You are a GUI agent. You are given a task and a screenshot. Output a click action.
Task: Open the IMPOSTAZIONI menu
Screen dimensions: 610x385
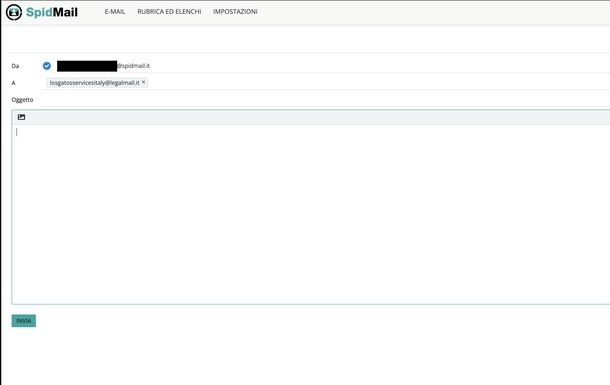[235, 12]
